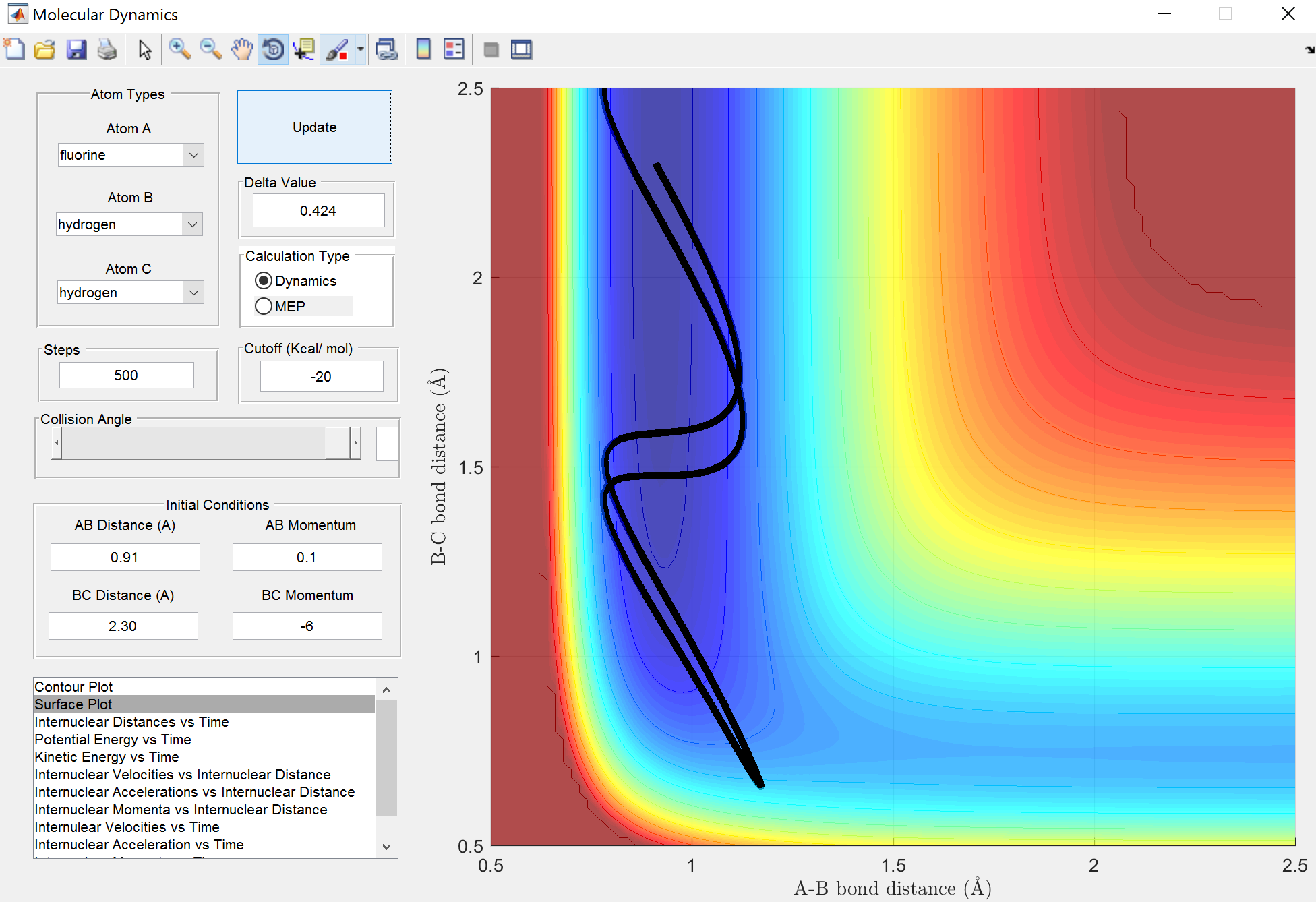Select the MEP calculation type
This screenshot has width=1316, height=902.
(x=264, y=307)
